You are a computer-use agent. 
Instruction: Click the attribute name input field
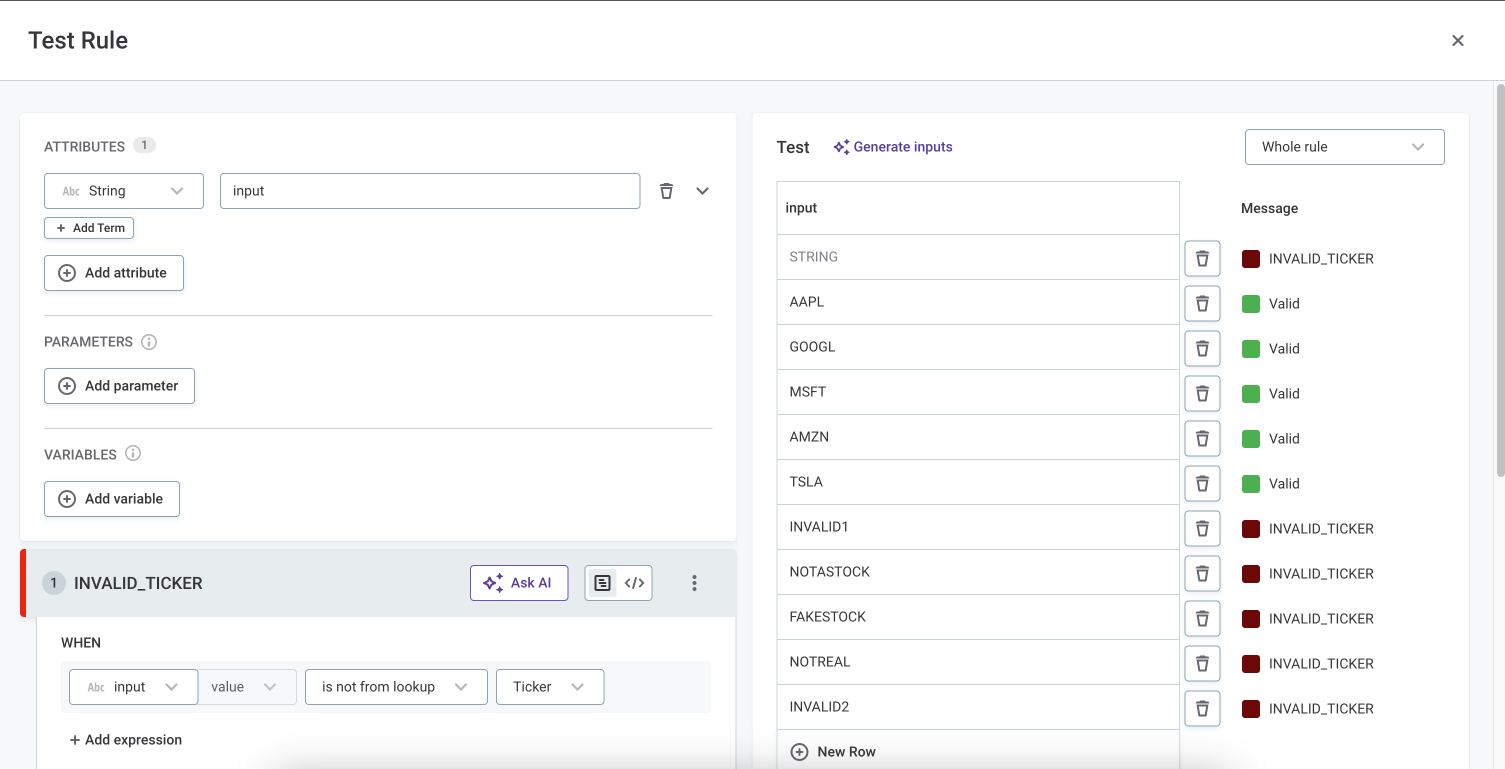[x=429, y=191]
